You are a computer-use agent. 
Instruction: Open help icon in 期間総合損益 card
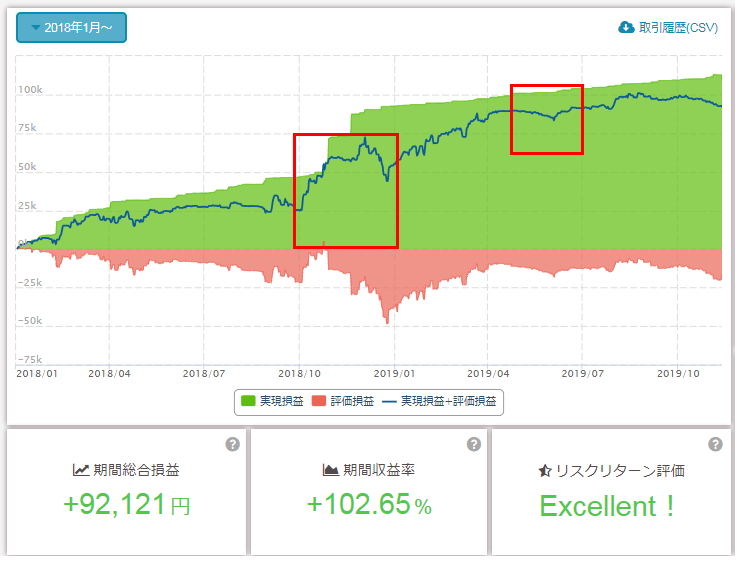click(x=232, y=444)
